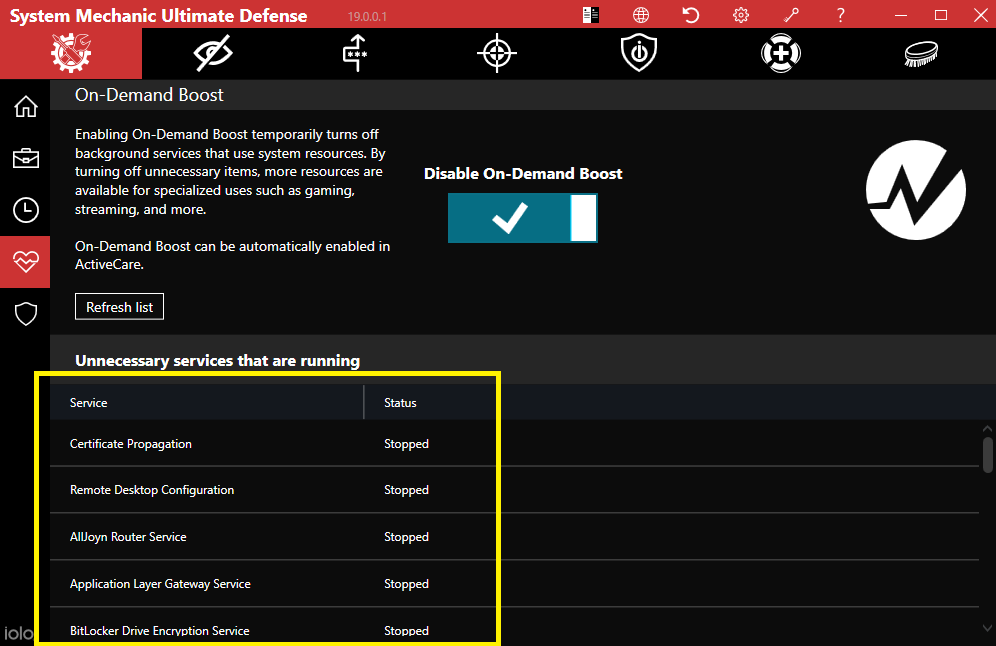The height and width of the screenshot is (646, 996).
Task: Click the version number 19.0.0.1
Action: (367, 17)
